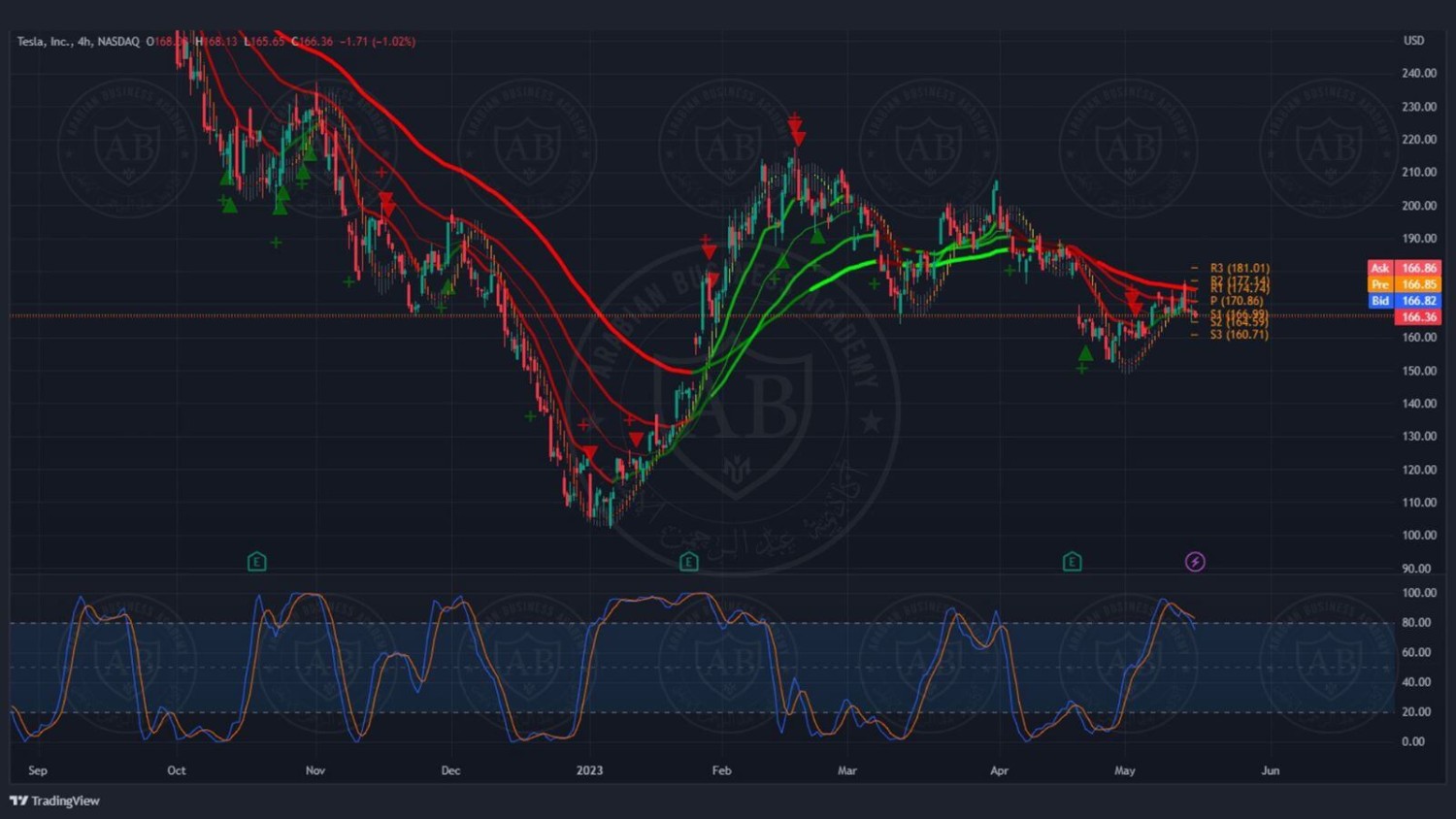Click the purple lightning event icon
1456x819 pixels.
pyautogui.click(x=1195, y=562)
